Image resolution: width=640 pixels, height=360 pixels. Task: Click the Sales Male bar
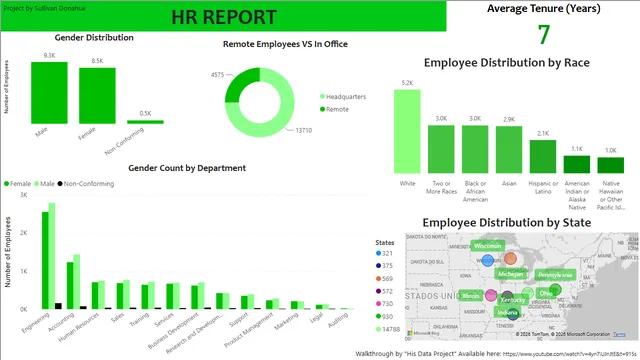coord(127,294)
